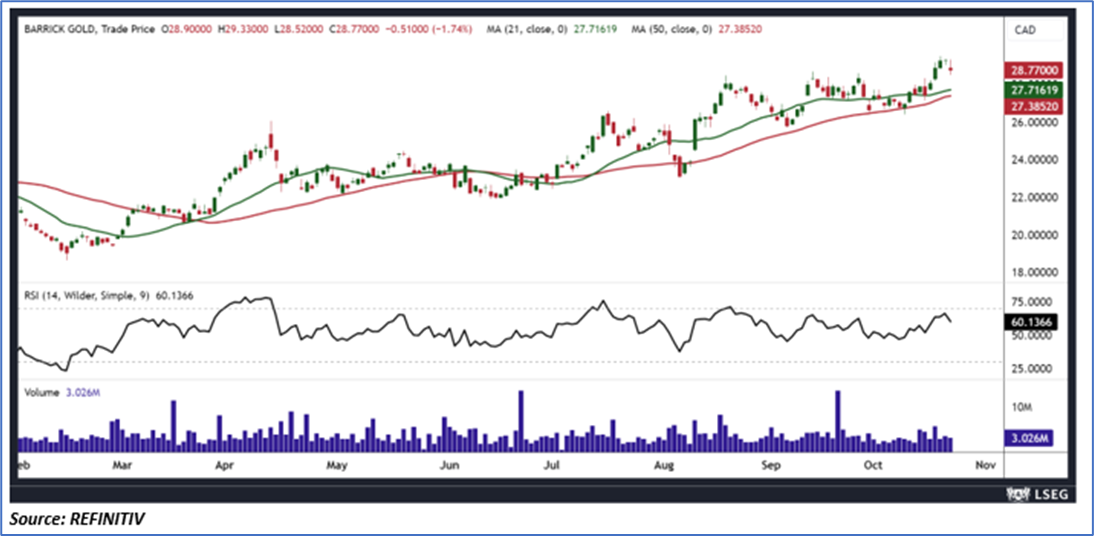Click the blue 3.026M volume axis tag

[1028, 438]
